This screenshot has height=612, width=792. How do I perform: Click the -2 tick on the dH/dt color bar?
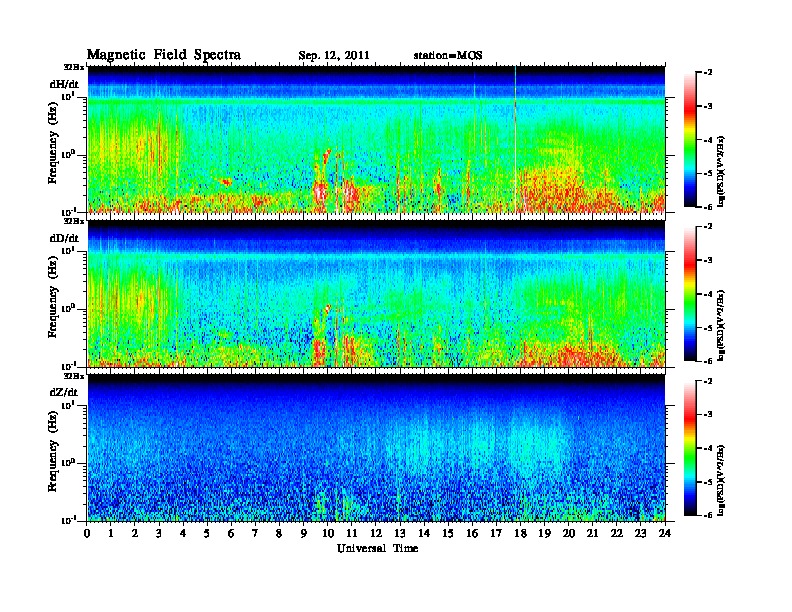coord(708,73)
